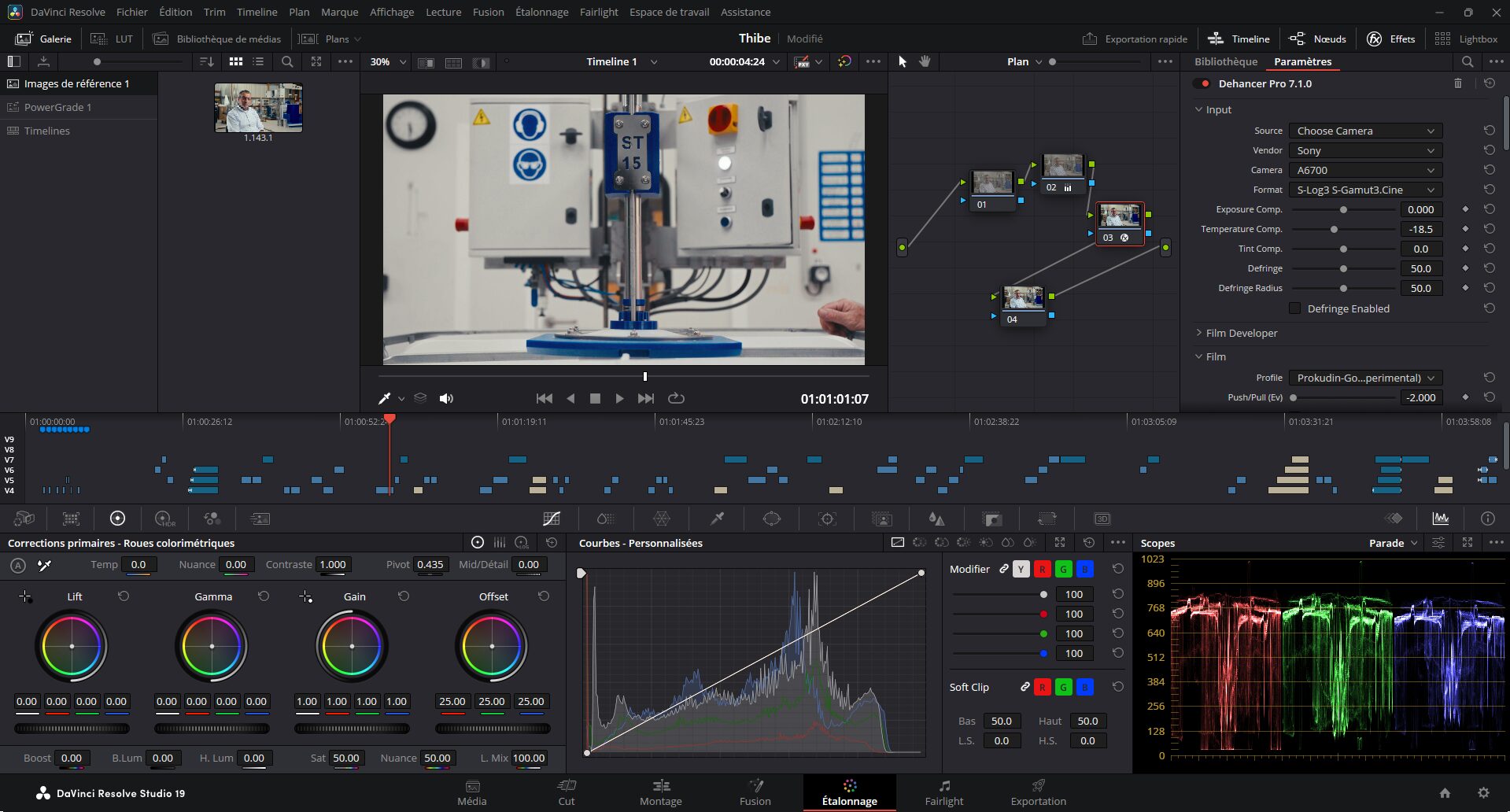
Task: Enable the Defringe Enabled checkbox
Action: 1294,308
